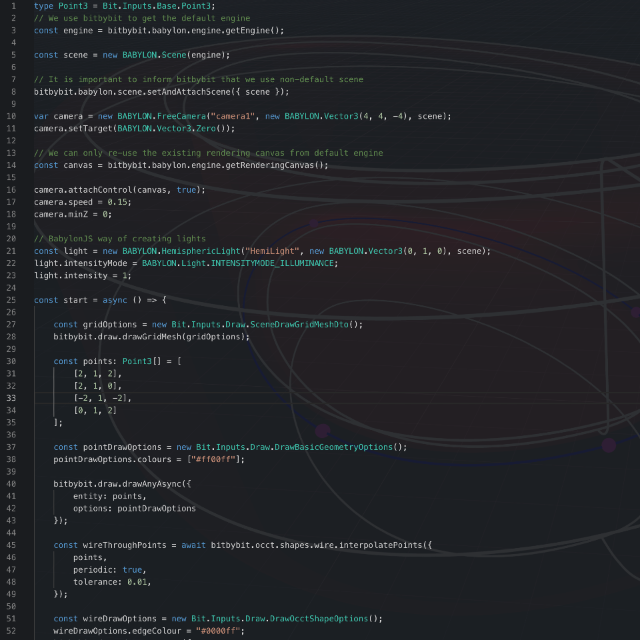Click 'pointDrawOptions.colours' on line 38
The height and width of the screenshot is (640, 640).
click(x=112, y=459)
